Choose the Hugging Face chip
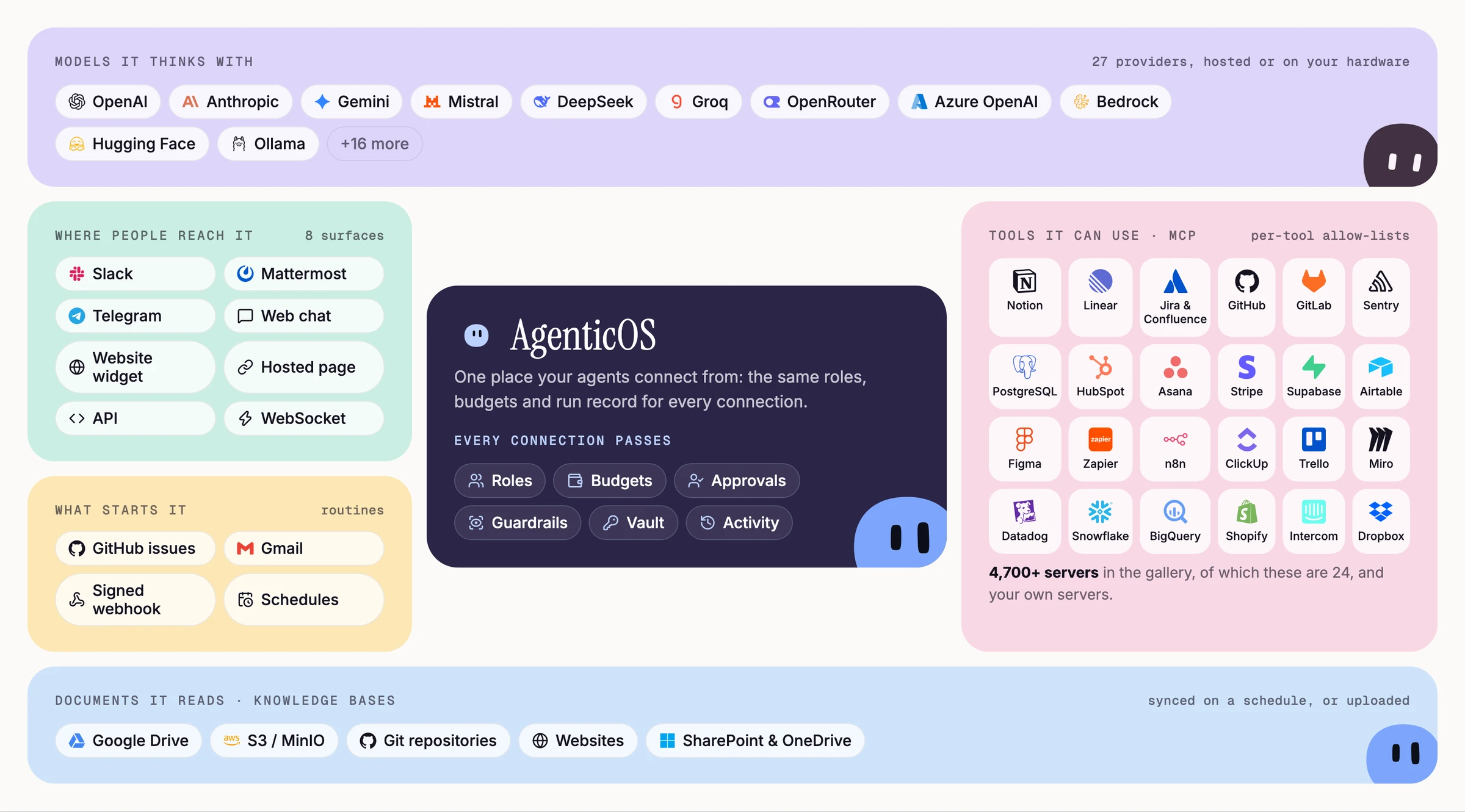 [x=132, y=143]
